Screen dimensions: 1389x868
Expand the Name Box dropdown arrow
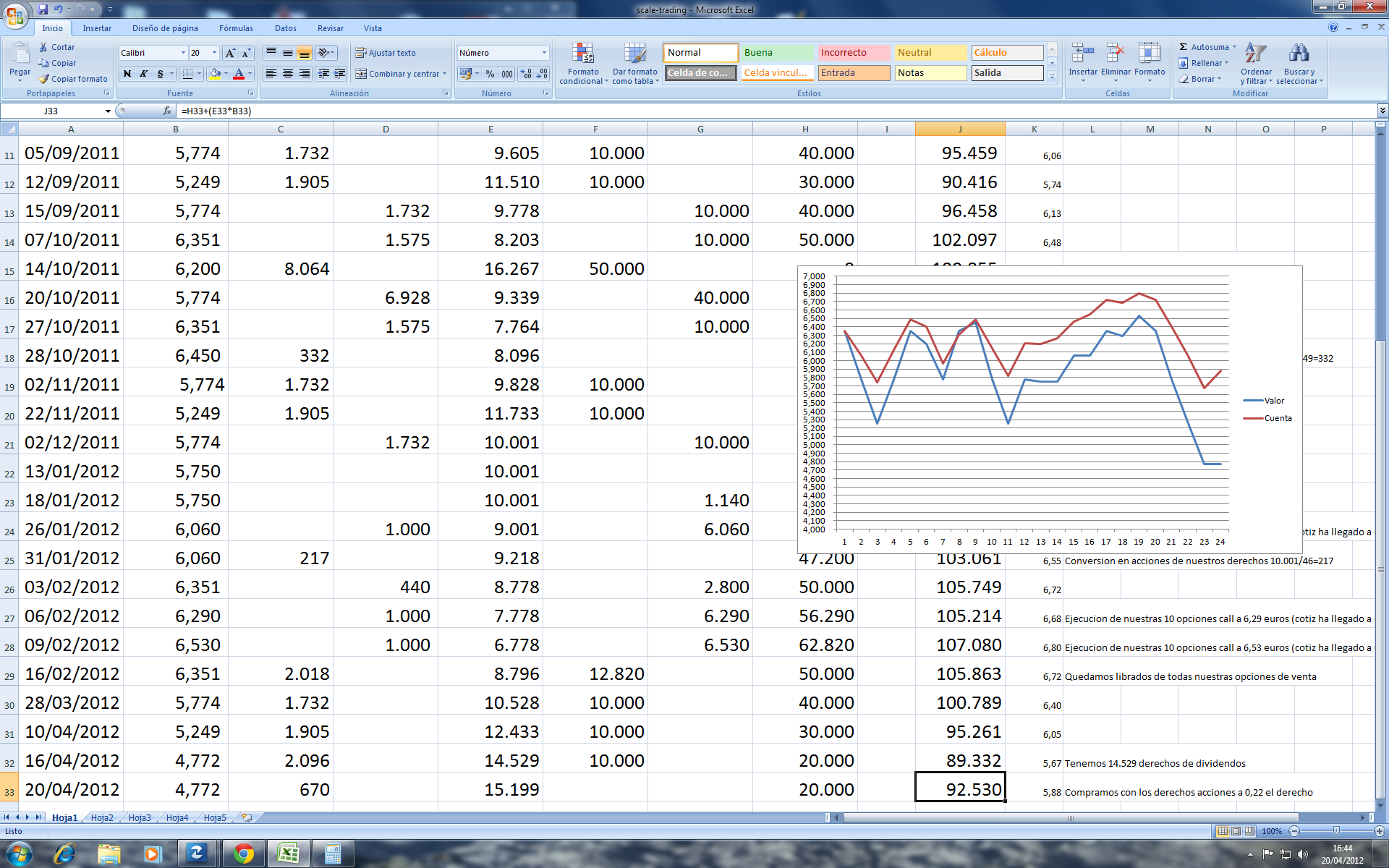pyautogui.click(x=108, y=111)
